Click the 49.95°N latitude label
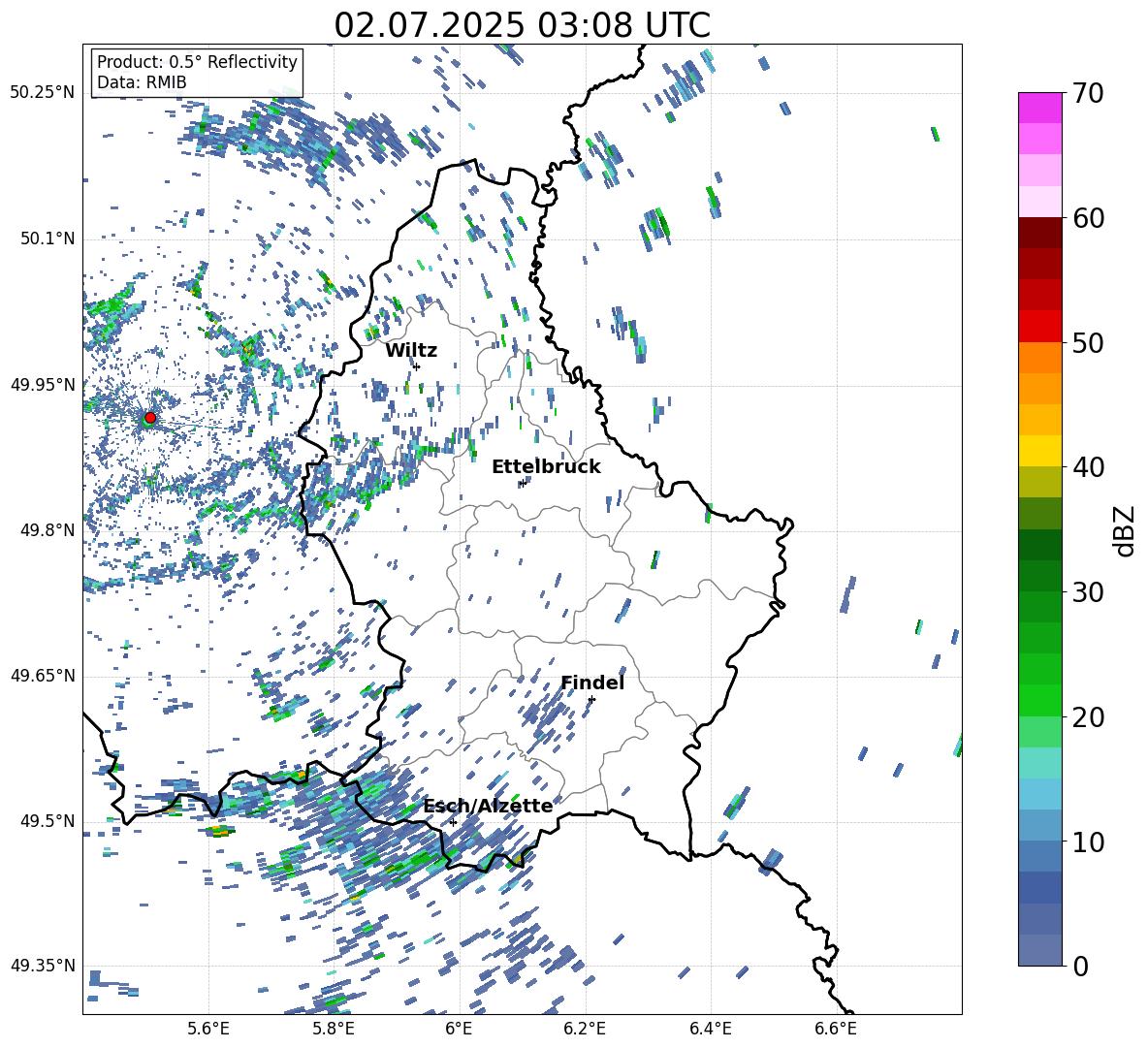This screenshot has width=1148, height=1048. click(43, 384)
